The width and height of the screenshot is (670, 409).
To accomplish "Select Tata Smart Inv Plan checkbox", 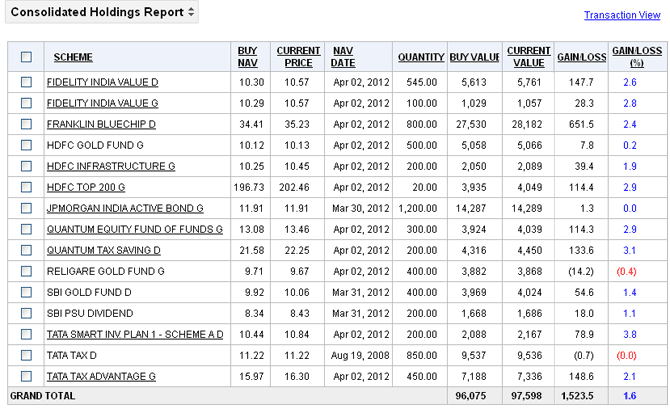I will (x=26, y=334).
